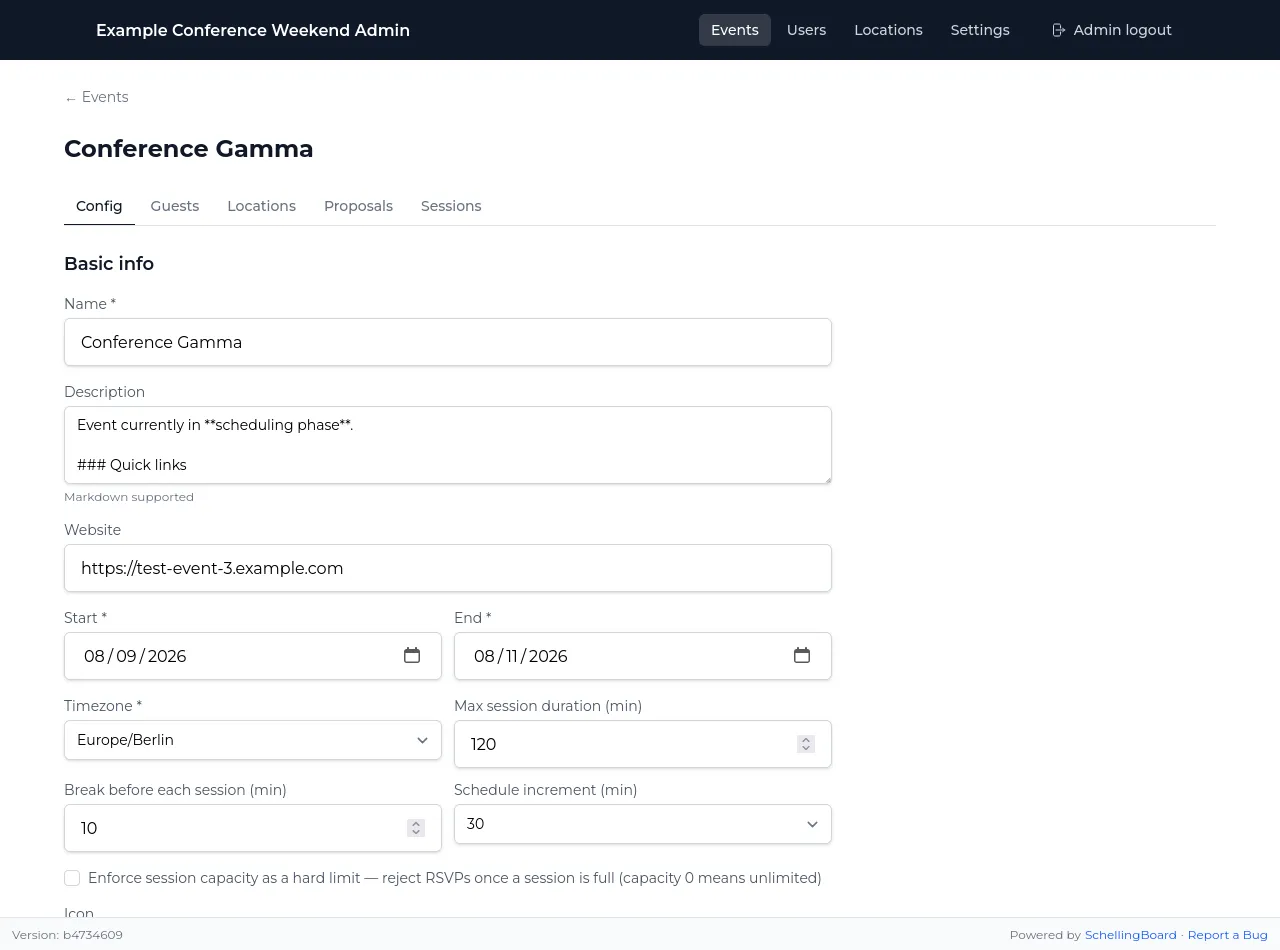1280x950 pixels.
Task: Click Max session duration spinner arrows
Action: 806,744
